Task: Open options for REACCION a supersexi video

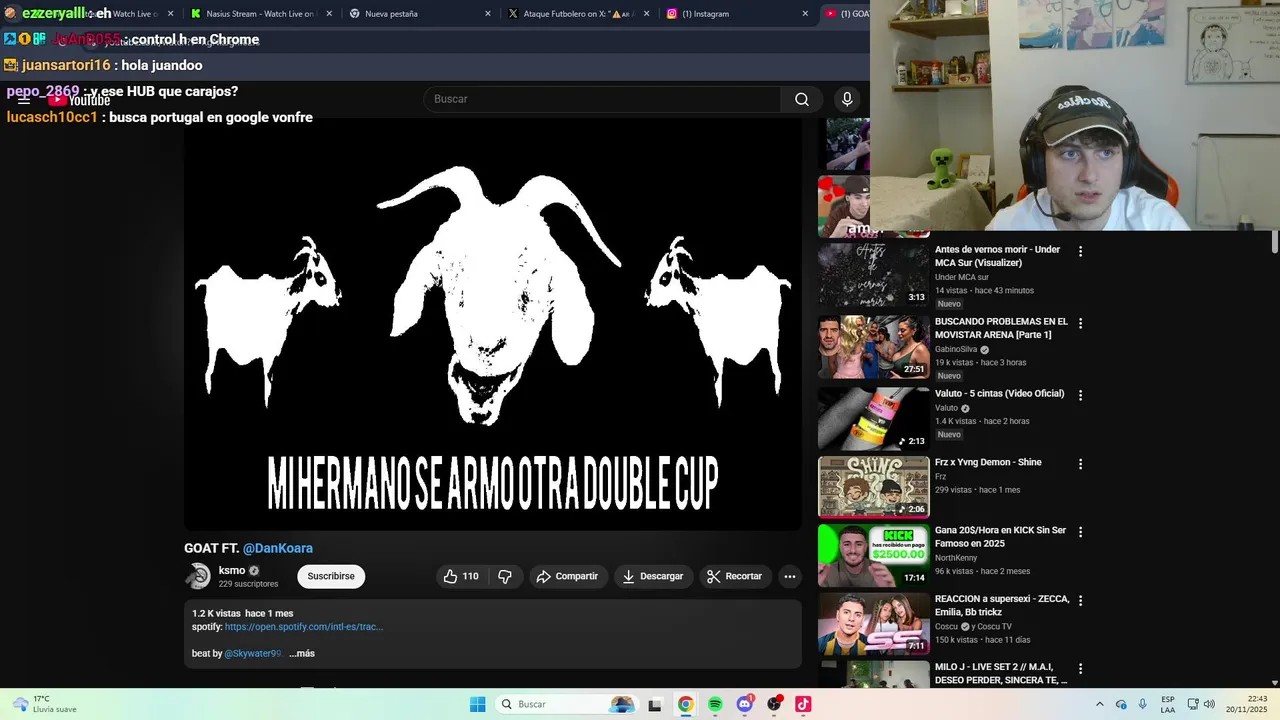Action: pos(1080,600)
